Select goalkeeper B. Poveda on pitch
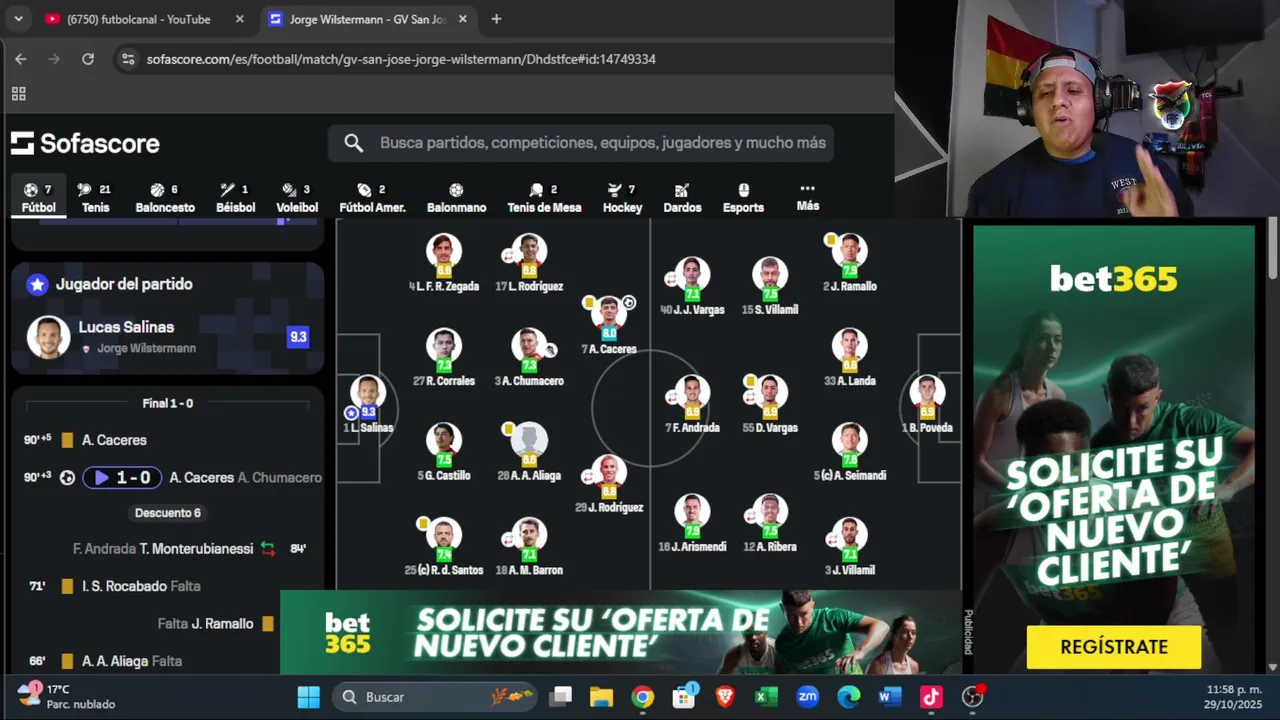The height and width of the screenshot is (720, 1280). tap(927, 405)
